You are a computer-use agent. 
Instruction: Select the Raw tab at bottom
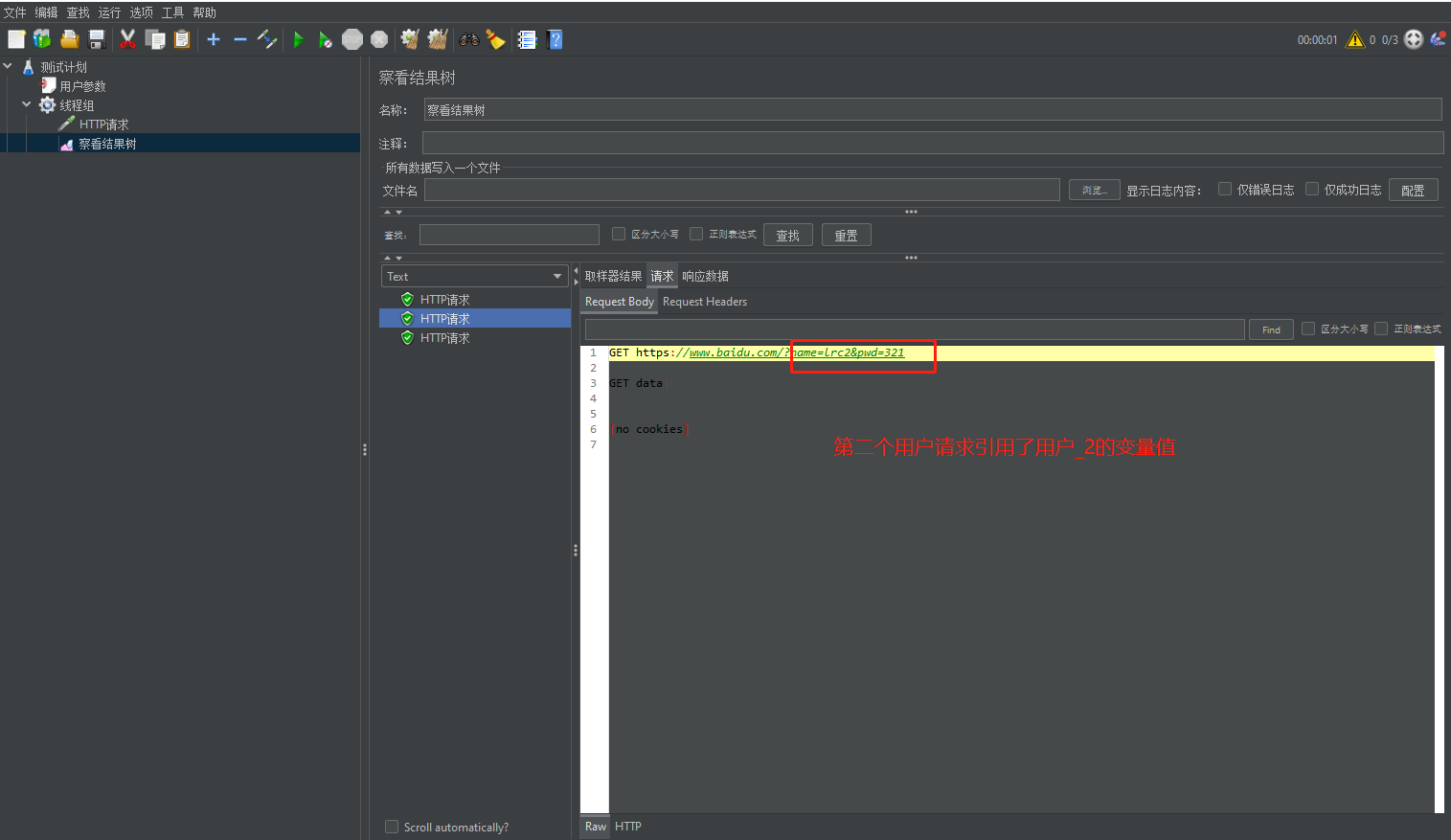click(x=596, y=827)
